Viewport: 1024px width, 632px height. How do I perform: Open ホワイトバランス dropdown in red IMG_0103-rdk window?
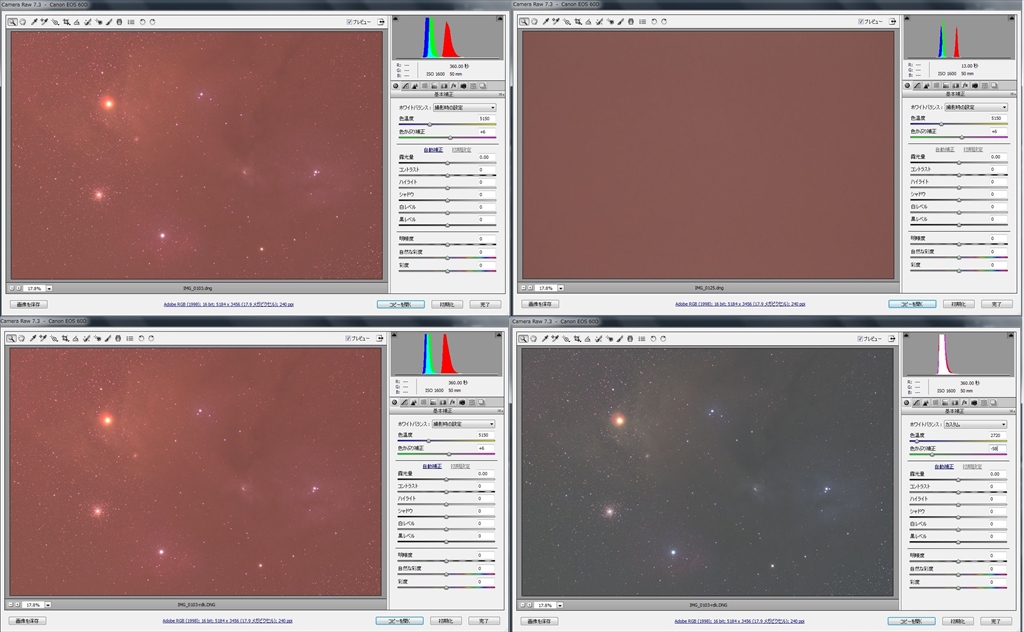(x=463, y=424)
